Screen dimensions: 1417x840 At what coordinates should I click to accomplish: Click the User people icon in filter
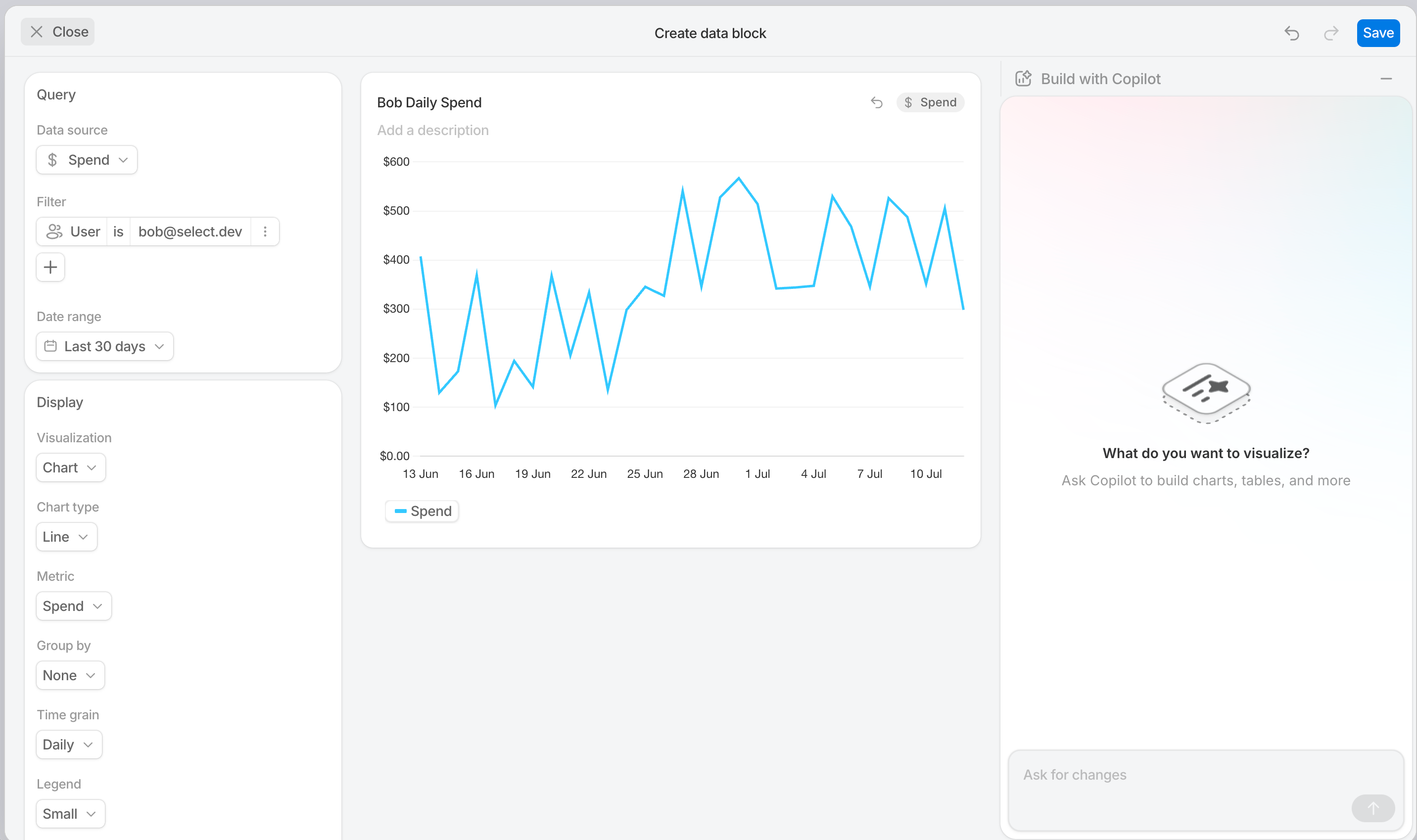tap(54, 232)
